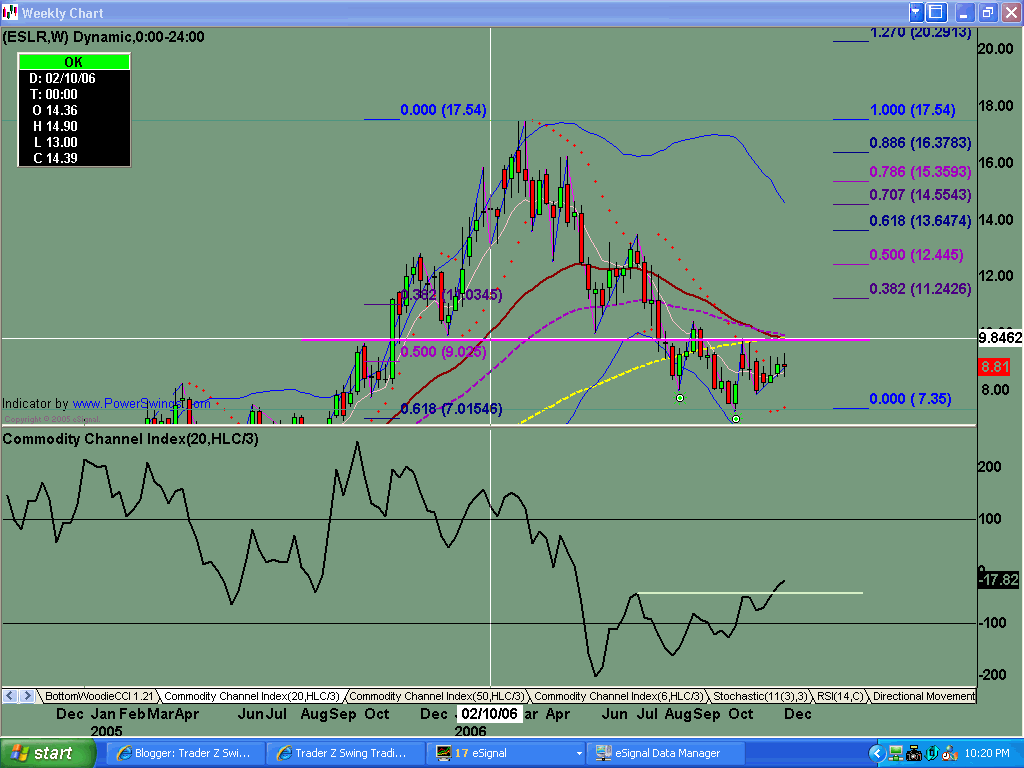Click the D: 02/10/06 date in data box
Image resolution: width=1024 pixels, height=768 pixels.
(62, 78)
